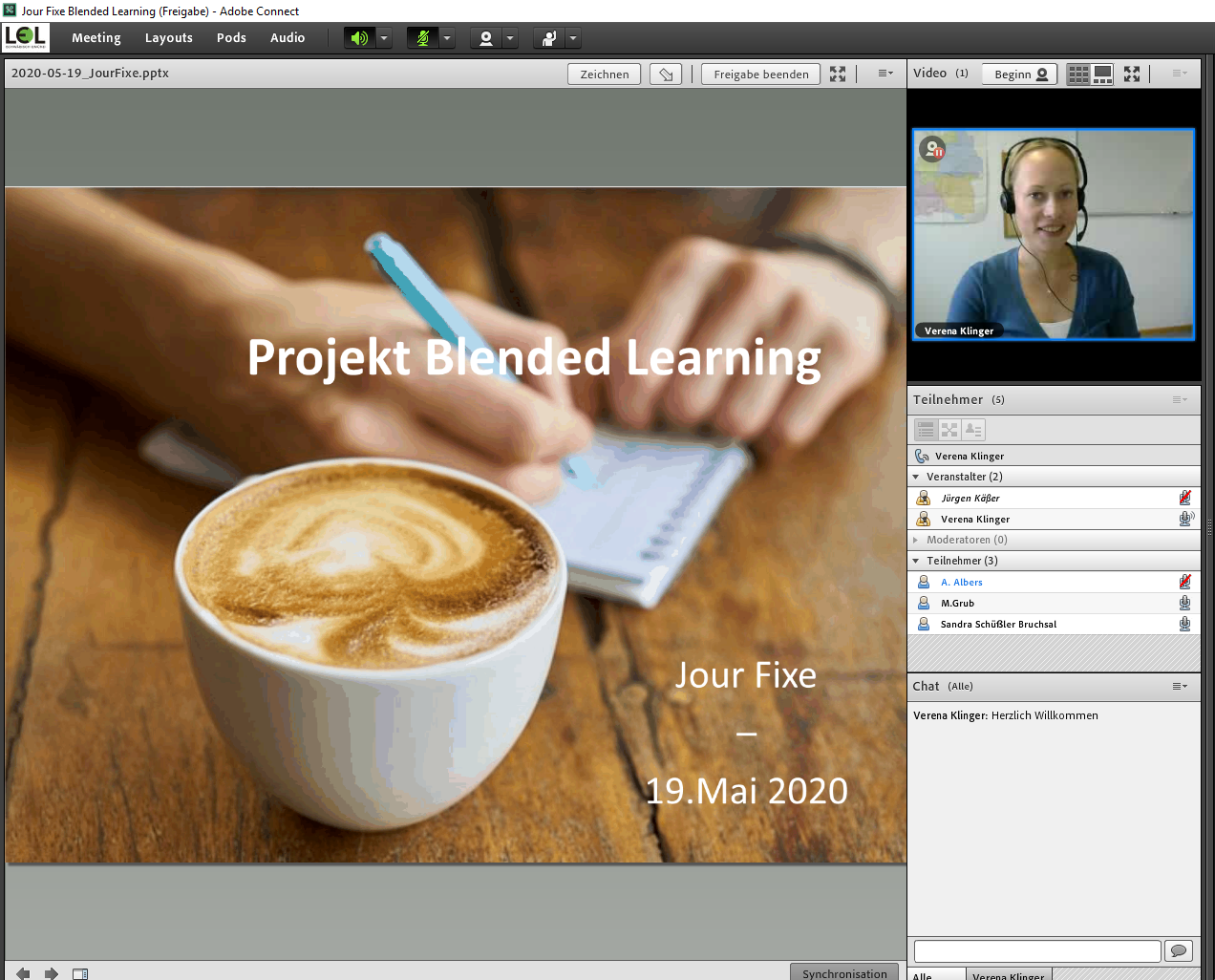Switch participants list to attendee status view

point(973,430)
